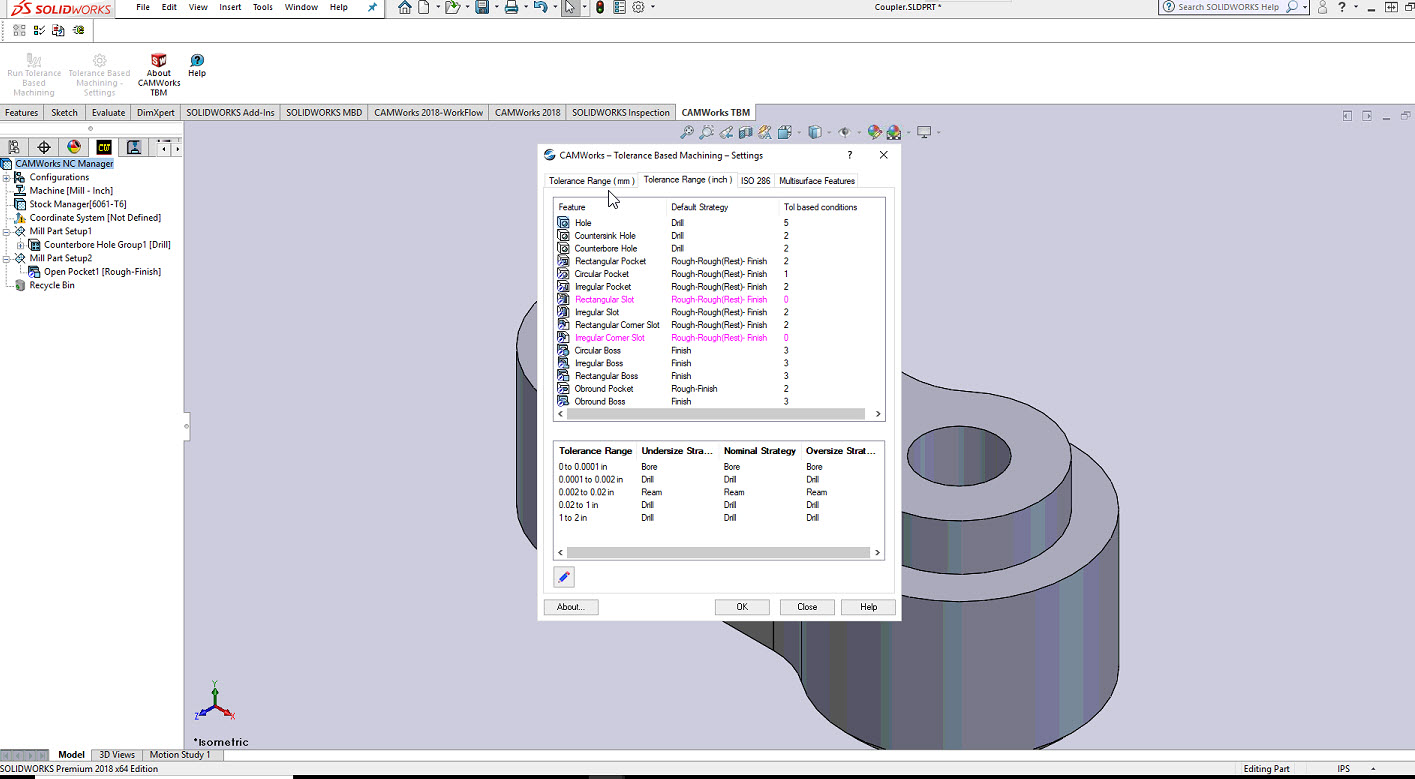Screen dimensions: 1415x779
Task: Click the OK button
Action: point(742,607)
